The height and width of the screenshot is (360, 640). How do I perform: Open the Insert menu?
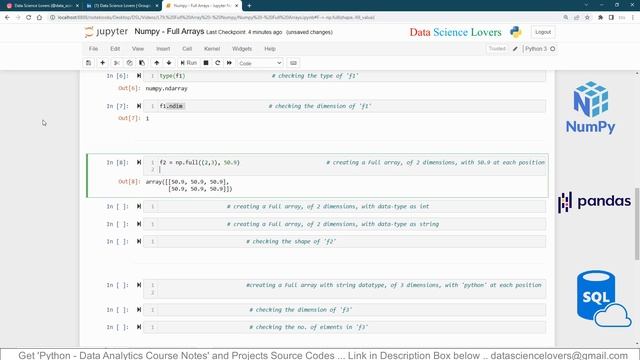pos(163,49)
